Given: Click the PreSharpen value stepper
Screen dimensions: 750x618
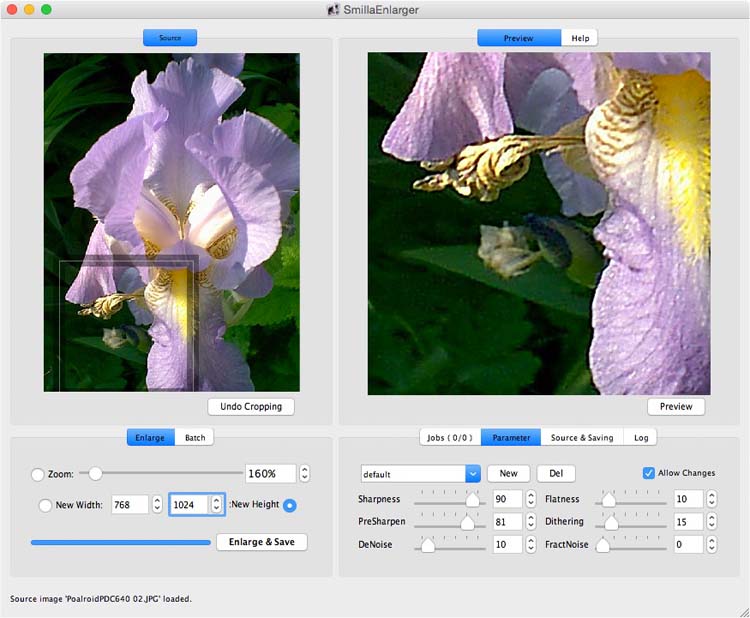Looking at the screenshot, I should pyautogui.click(x=530, y=522).
